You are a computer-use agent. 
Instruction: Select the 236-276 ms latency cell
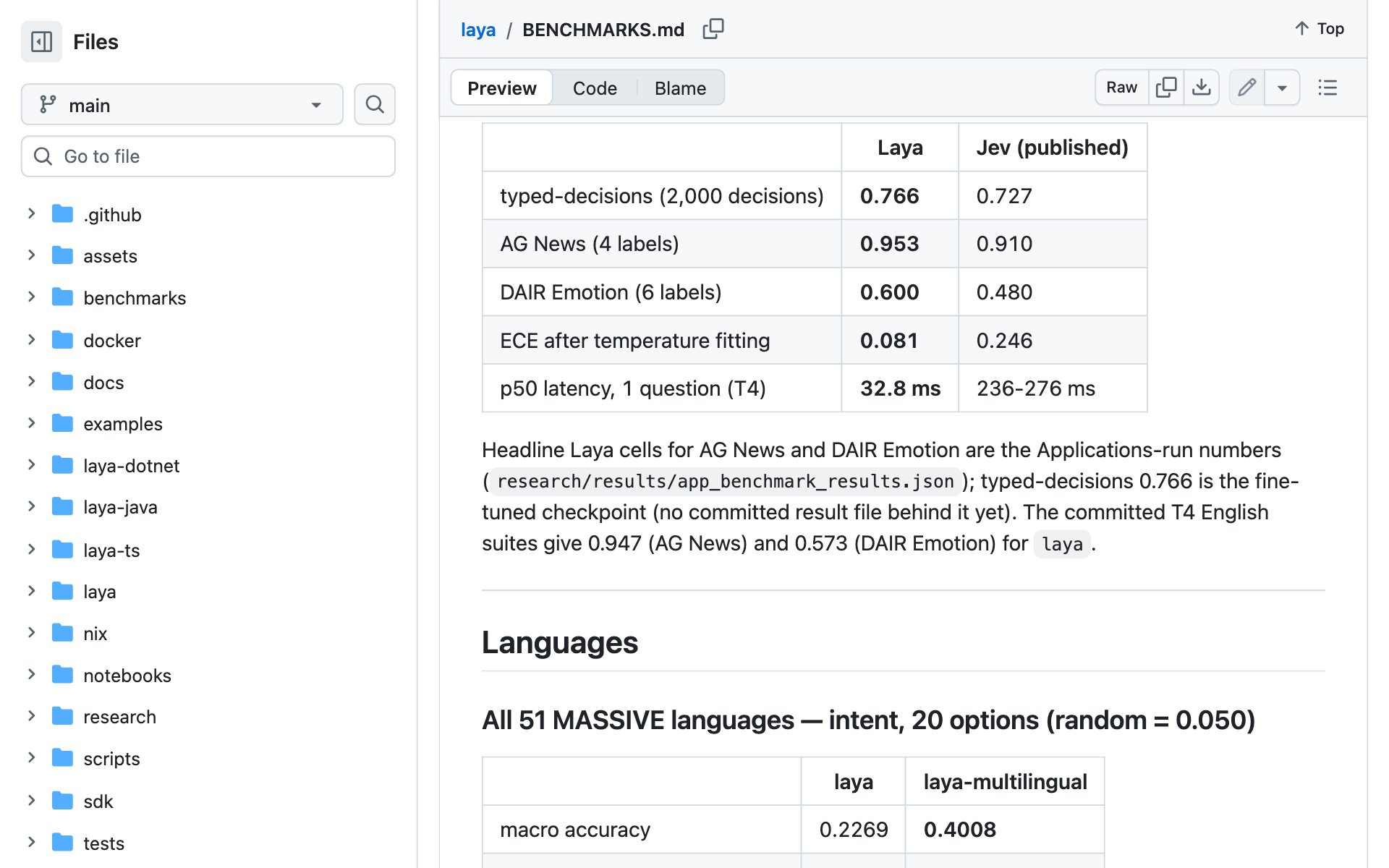1053,388
